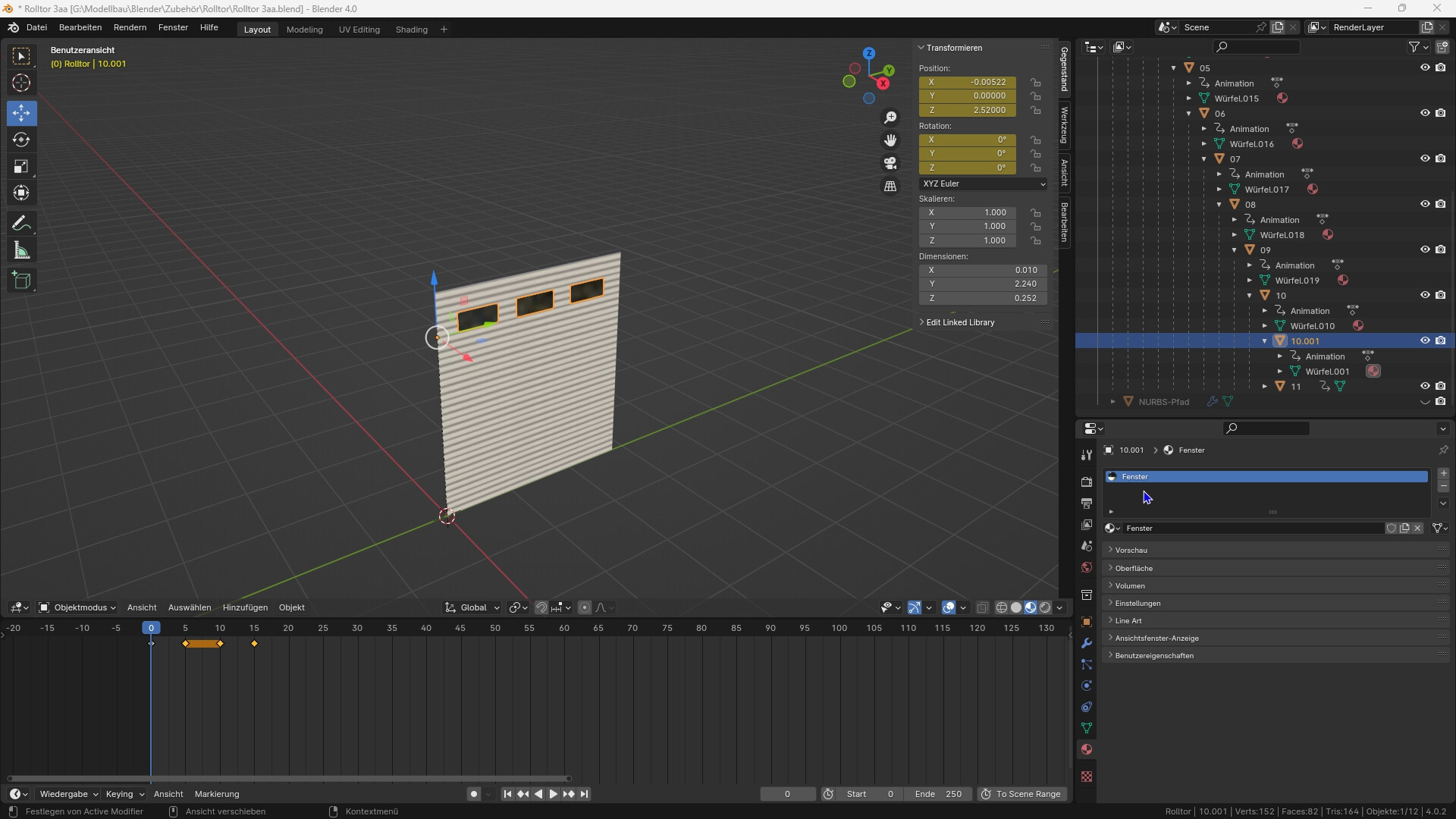Switch to the Shading workspace tab
The image size is (1456, 819).
click(x=412, y=30)
